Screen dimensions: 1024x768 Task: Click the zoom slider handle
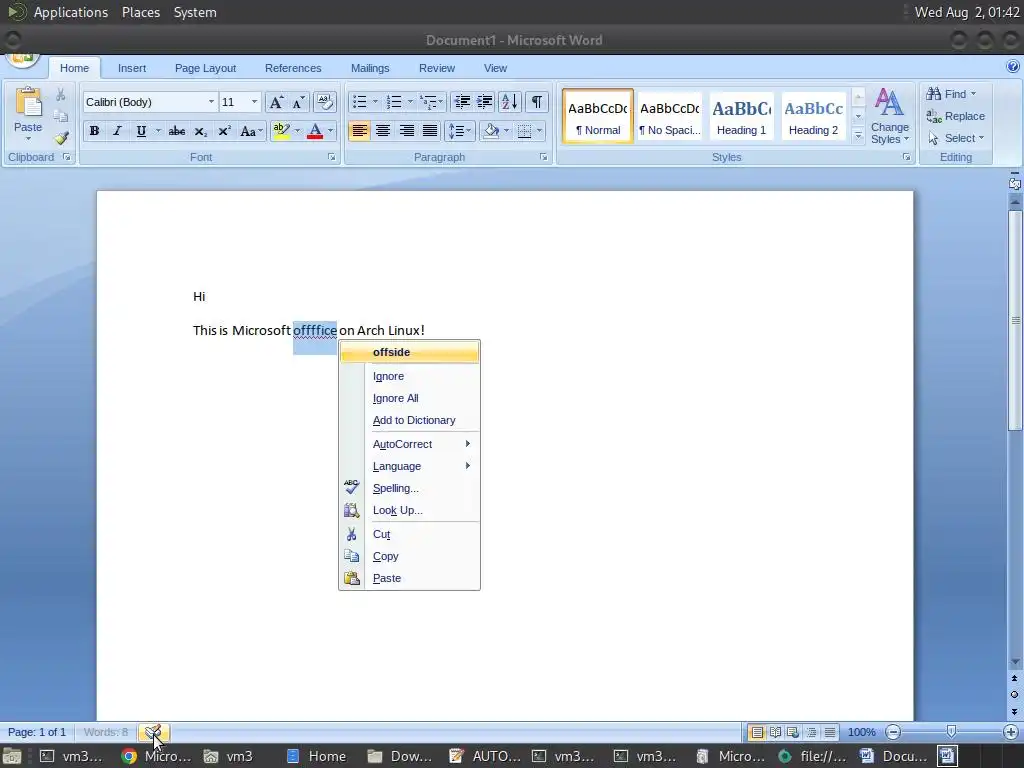coord(952,732)
